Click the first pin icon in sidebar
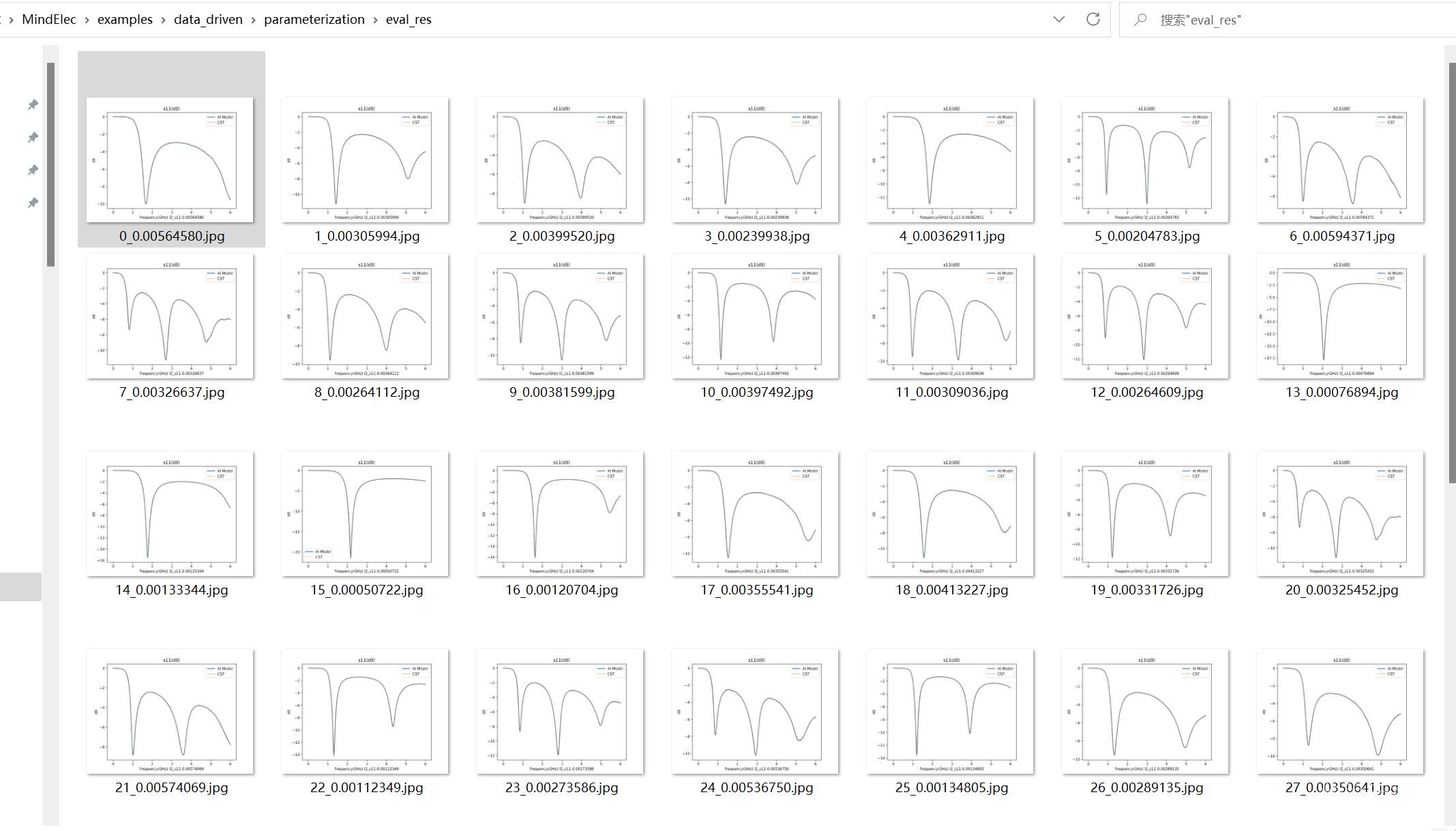Screen dimensions: 1456x831 [33, 104]
